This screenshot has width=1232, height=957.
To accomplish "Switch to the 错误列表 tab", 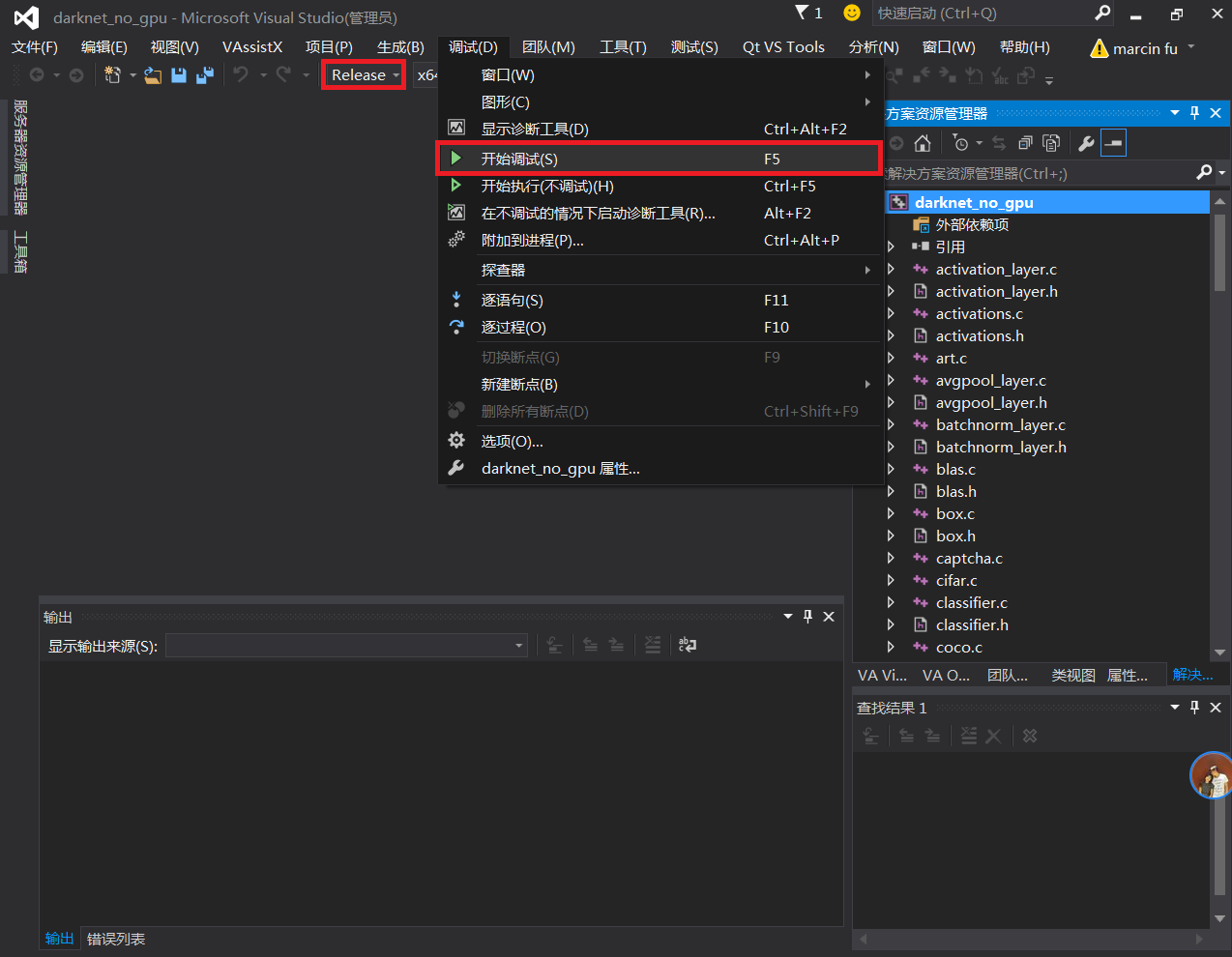I will tap(116, 939).
